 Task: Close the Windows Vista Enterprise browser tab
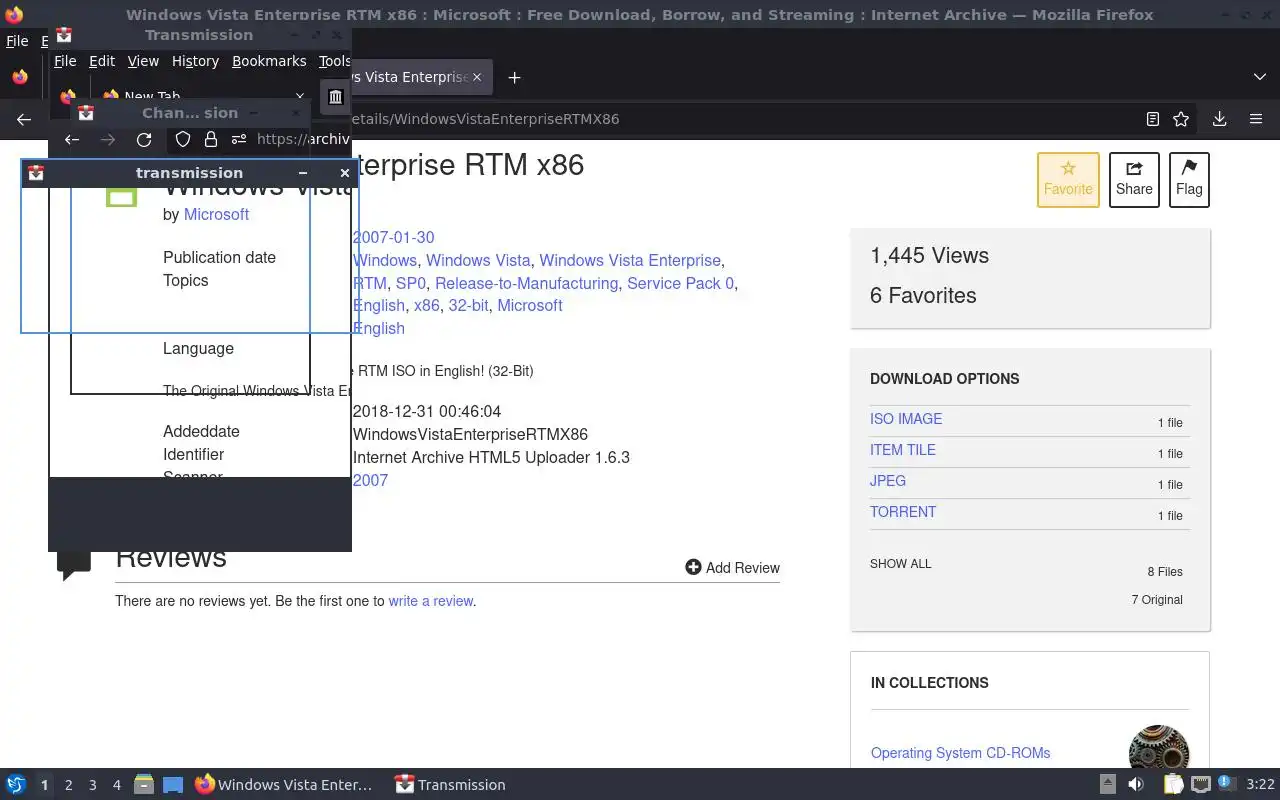(477, 77)
